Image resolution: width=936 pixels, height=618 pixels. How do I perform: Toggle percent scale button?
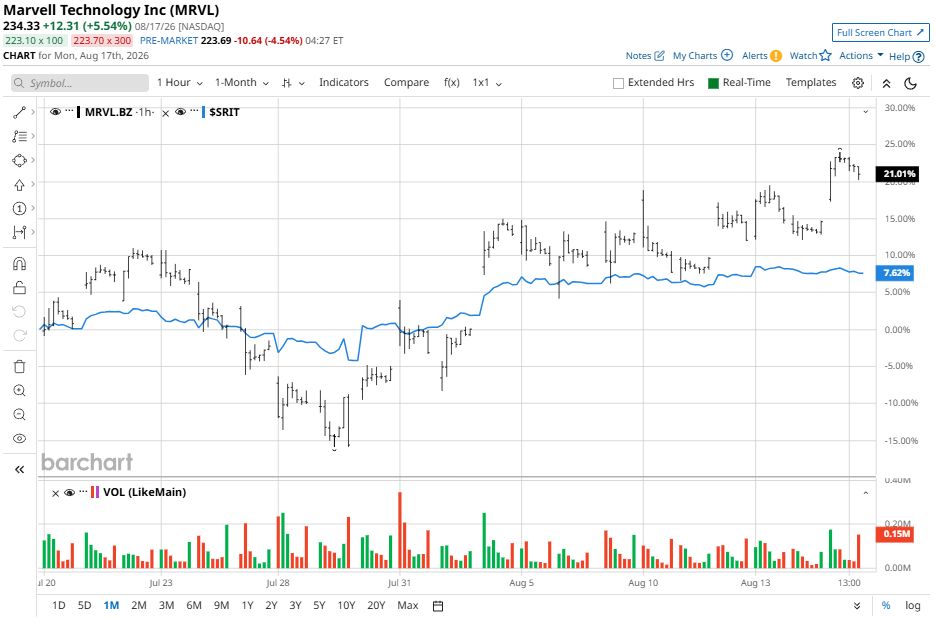[886, 605]
